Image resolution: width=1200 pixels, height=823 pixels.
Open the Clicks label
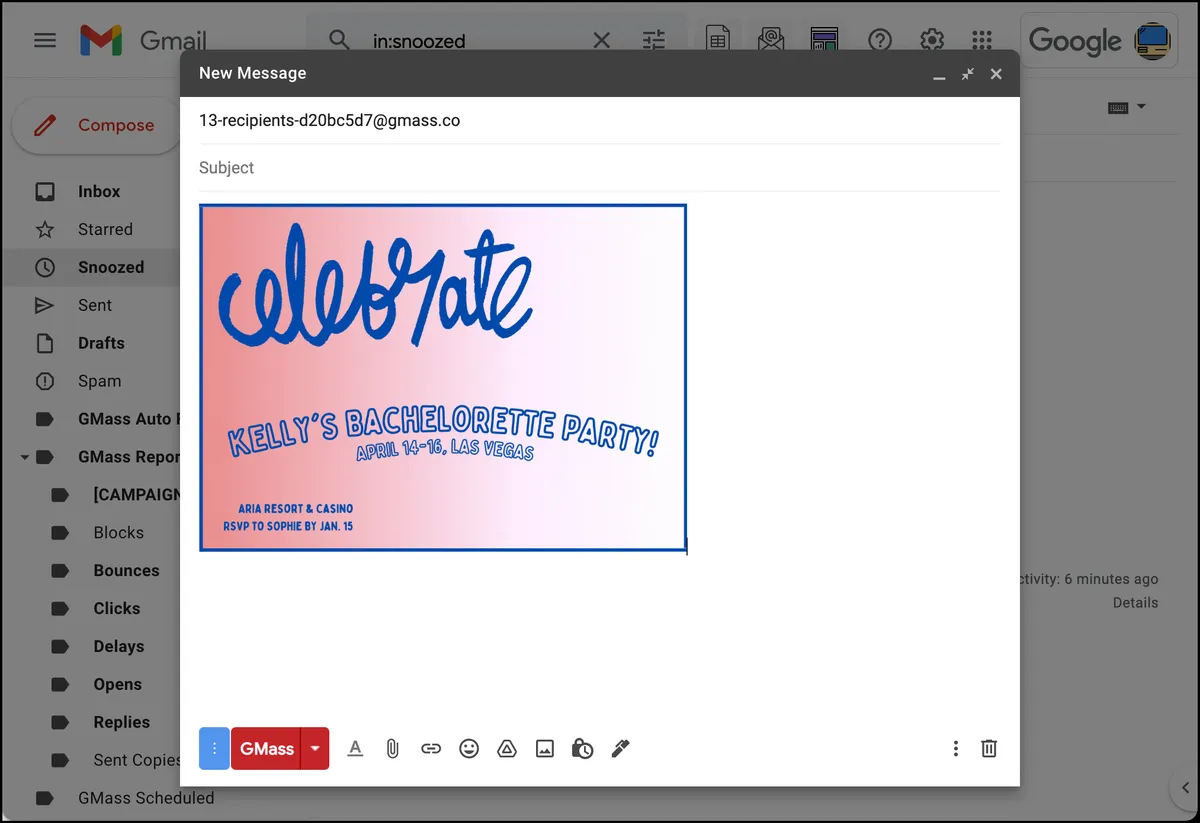pyautogui.click(x=116, y=609)
